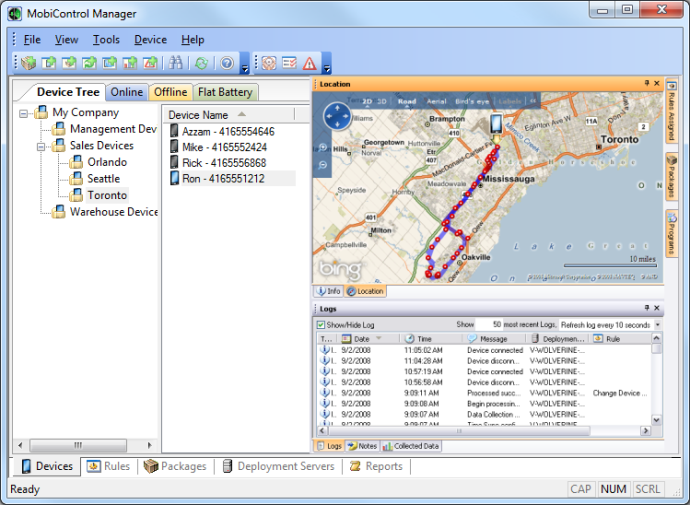Open the Programs side panel
Screen dimensions: 690x505
[672, 234]
